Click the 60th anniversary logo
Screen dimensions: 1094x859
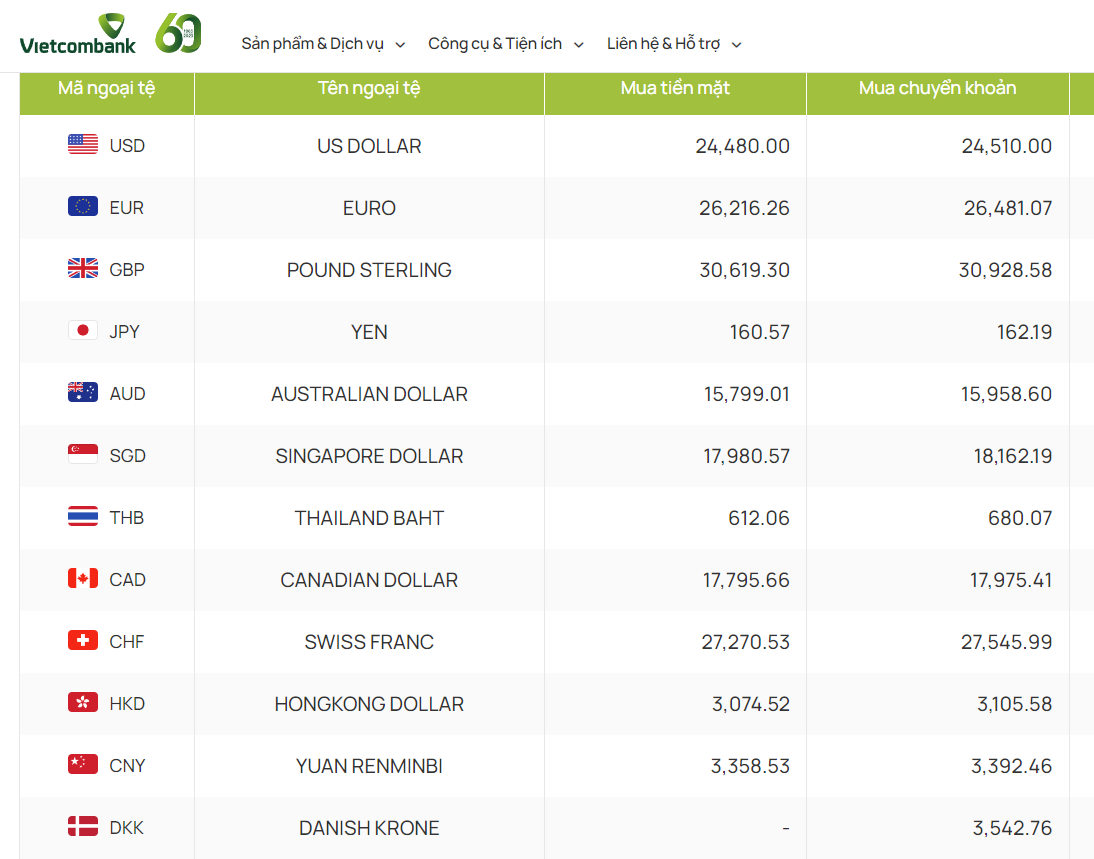178,34
